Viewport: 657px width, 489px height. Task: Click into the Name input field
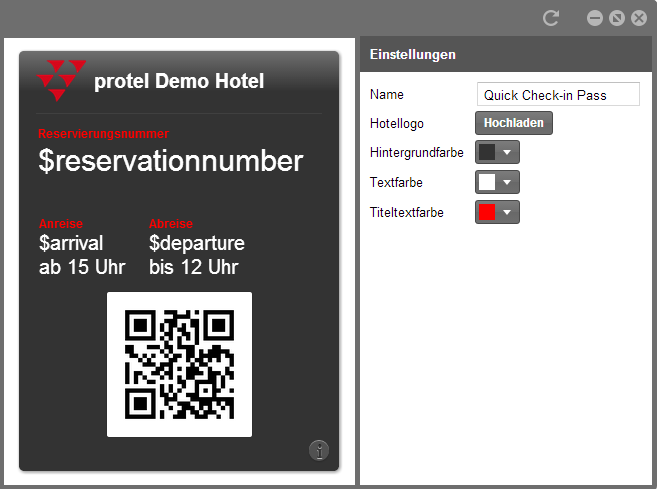(x=558, y=94)
